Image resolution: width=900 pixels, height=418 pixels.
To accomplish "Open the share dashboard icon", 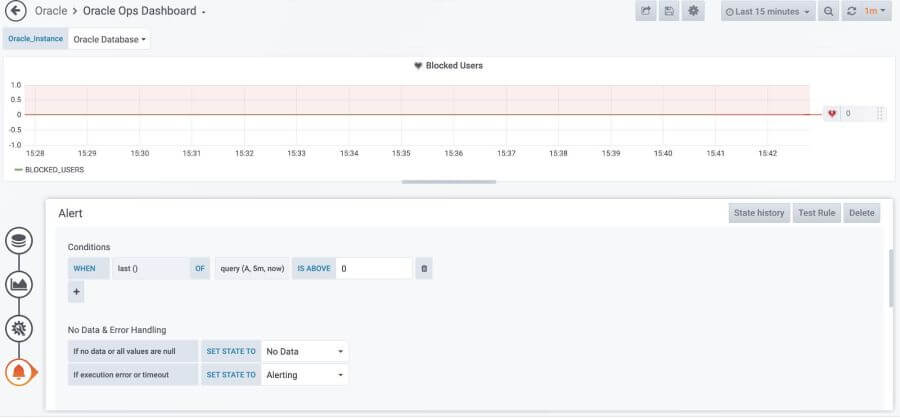I will click(x=646, y=11).
